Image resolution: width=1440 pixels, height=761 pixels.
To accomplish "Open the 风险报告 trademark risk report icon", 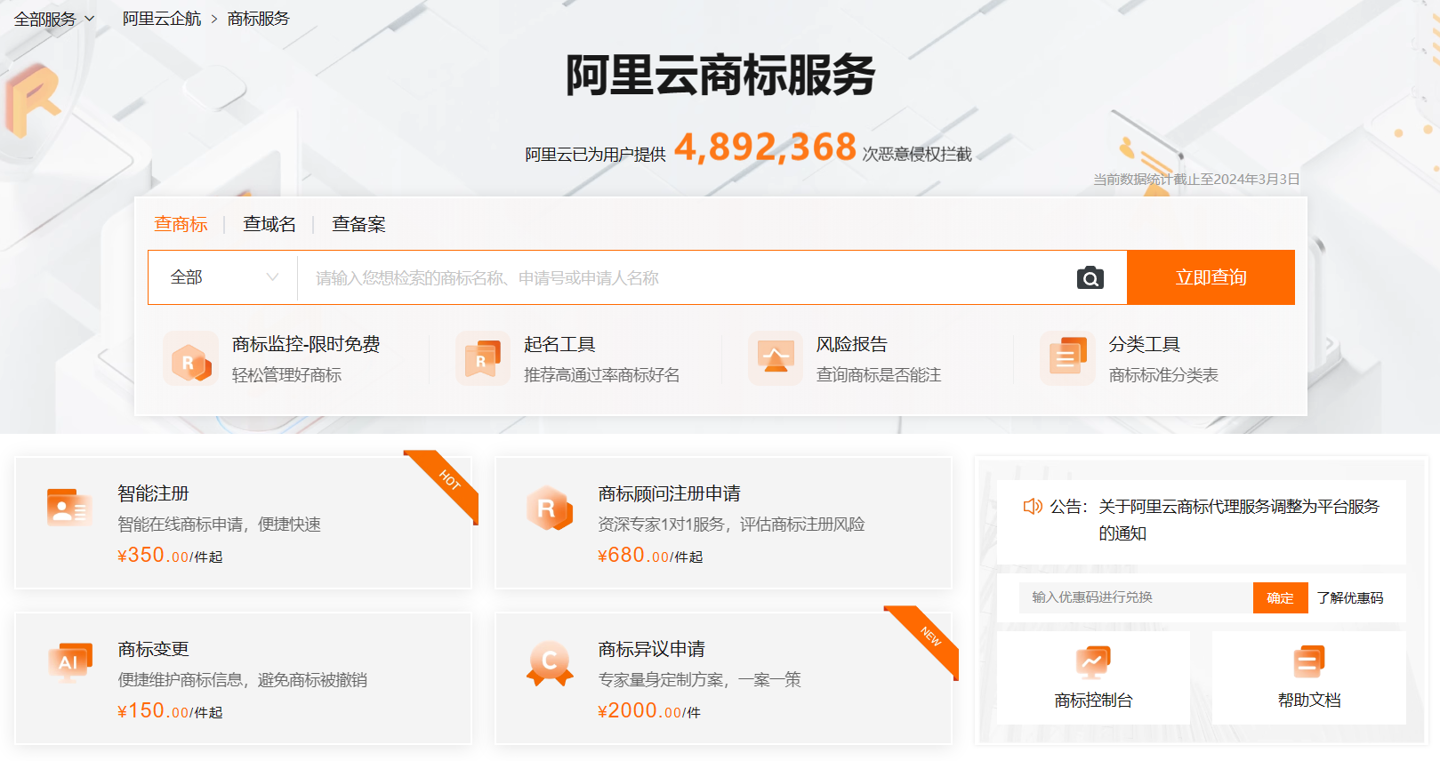I will click(x=774, y=358).
